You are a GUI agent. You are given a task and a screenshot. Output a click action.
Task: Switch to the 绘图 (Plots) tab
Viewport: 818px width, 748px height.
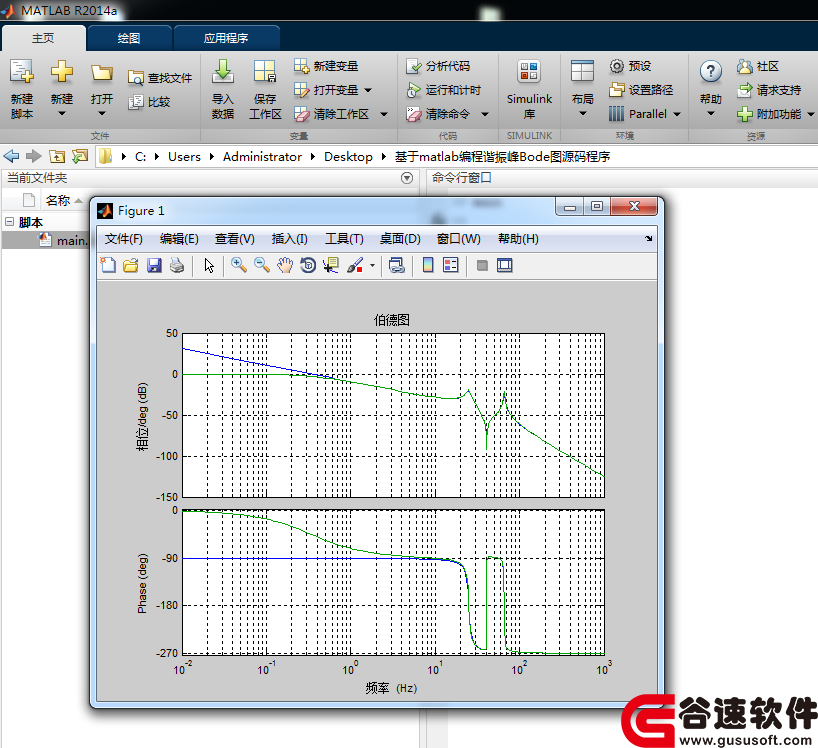click(129, 38)
